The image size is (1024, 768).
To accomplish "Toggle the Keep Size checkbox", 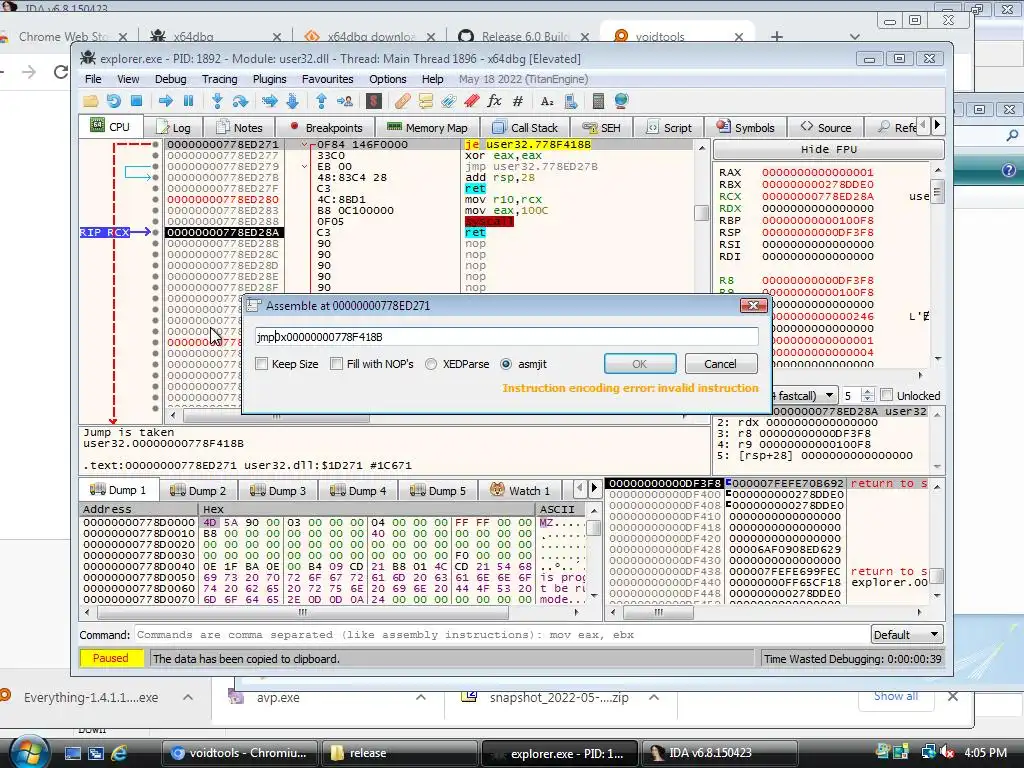I will (x=262, y=364).
